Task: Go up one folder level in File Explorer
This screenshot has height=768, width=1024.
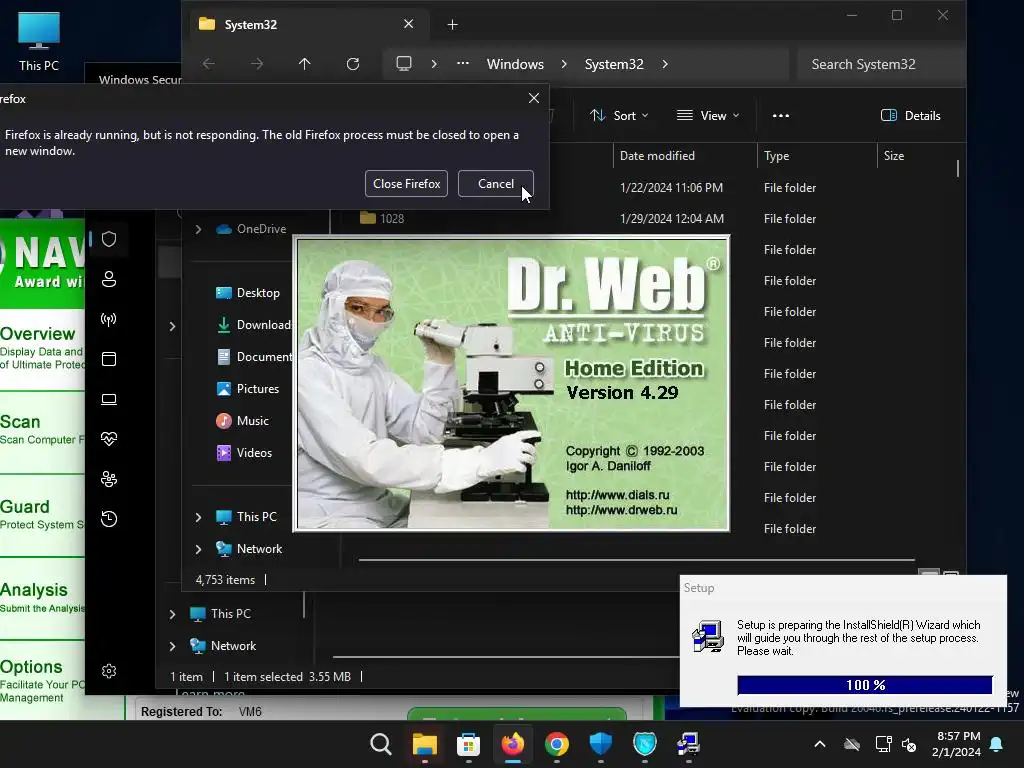Action: 304,64
